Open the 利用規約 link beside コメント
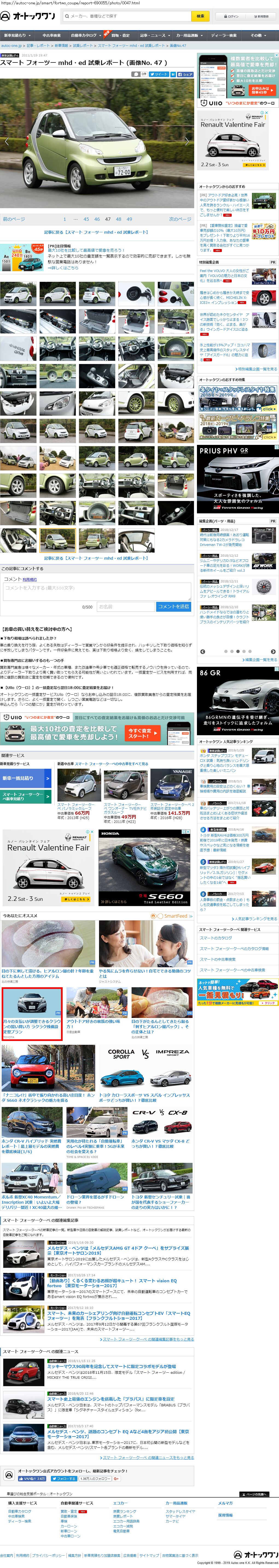 tap(30, 579)
